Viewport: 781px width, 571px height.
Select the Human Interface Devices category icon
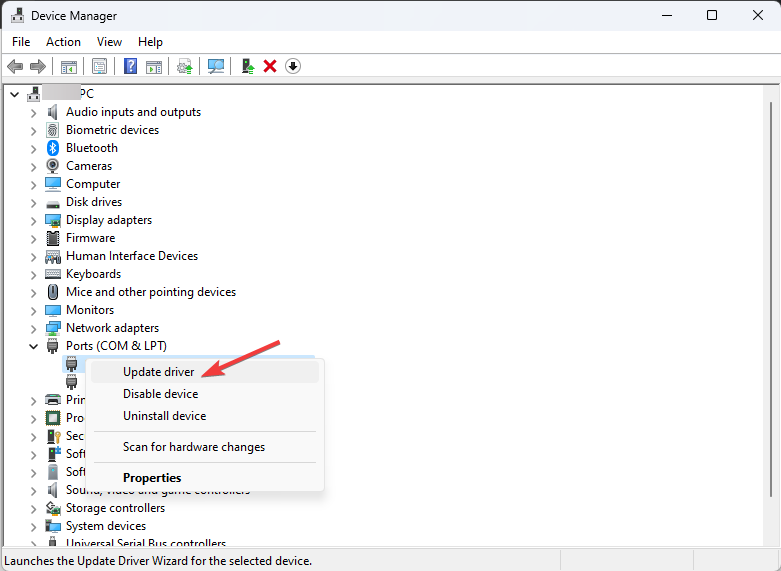53,256
